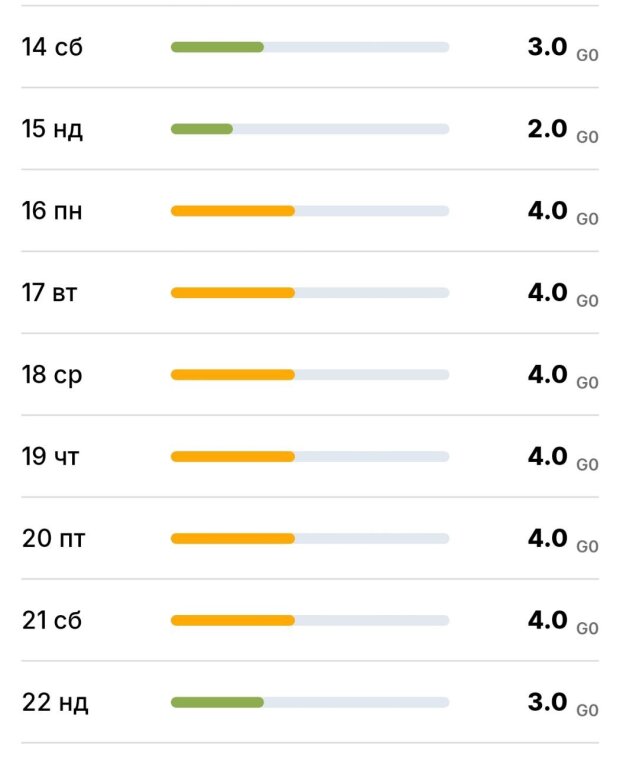Screen dimensions: 620x757
Task: Open the 18 ср day label
Action: click(x=52, y=375)
